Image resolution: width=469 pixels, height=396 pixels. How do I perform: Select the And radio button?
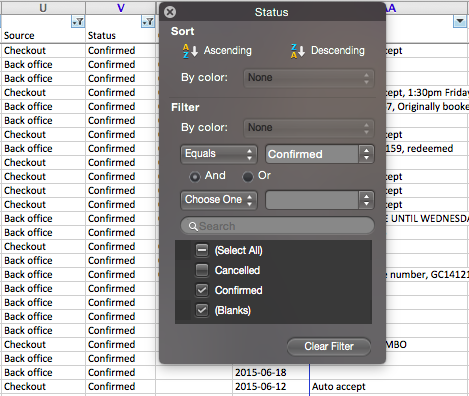[x=195, y=176]
